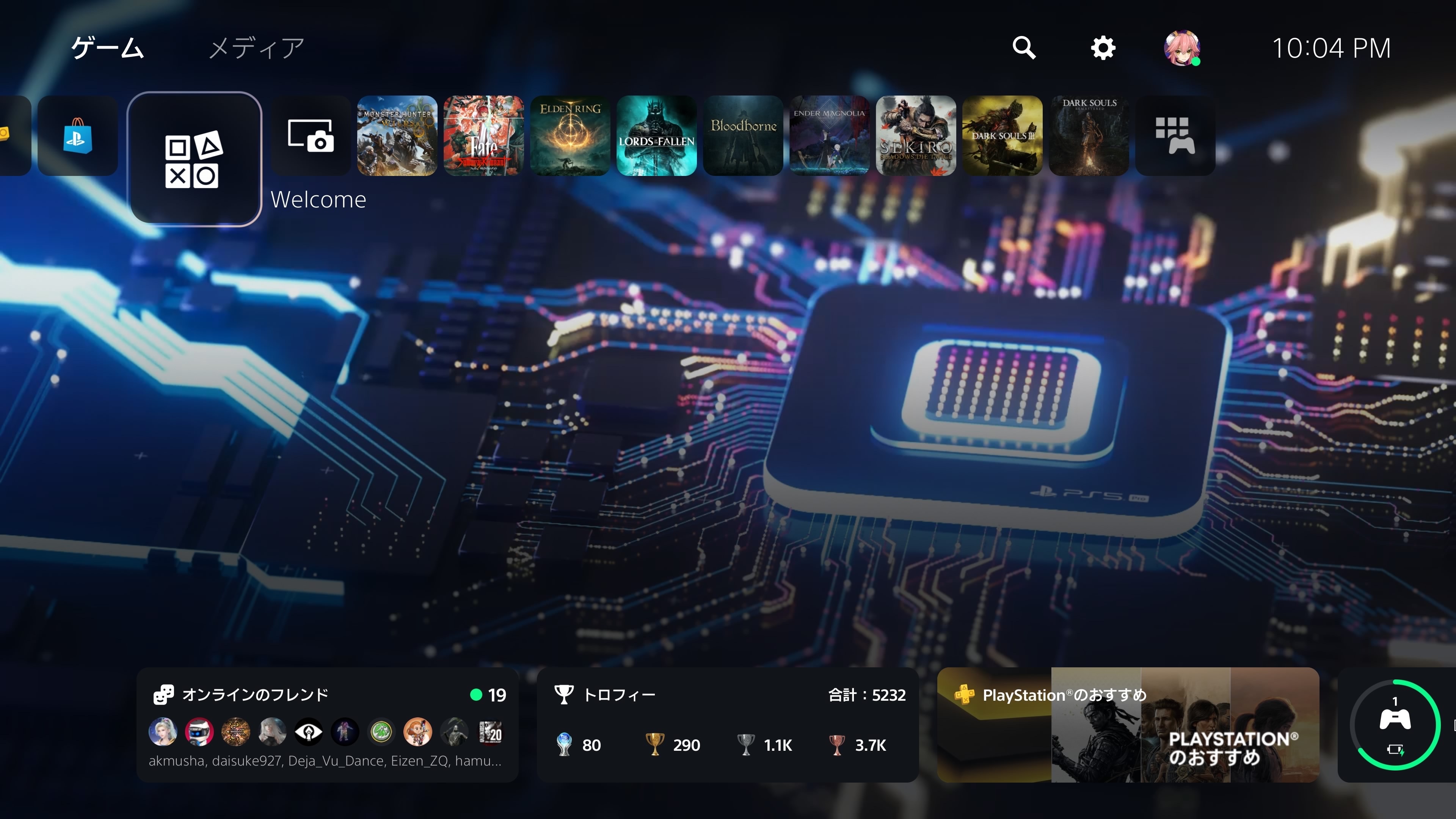This screenshot has height=819, width=1456.
Task: Open the controller battery status card
Action: [x=1396, y=725]
